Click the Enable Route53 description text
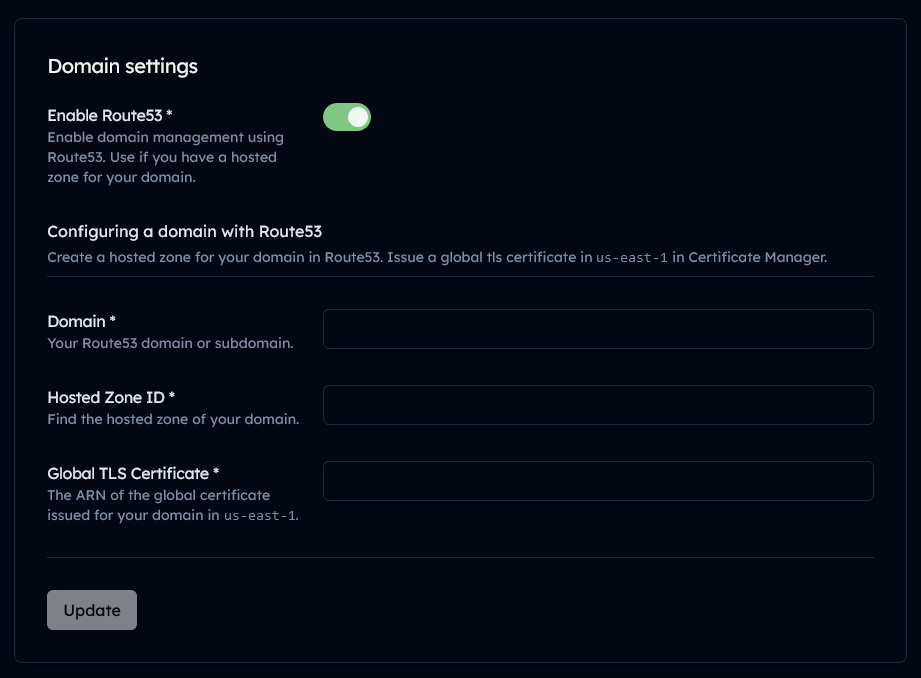The width and height of the screenshot is (921, 678). coord(165,157)
